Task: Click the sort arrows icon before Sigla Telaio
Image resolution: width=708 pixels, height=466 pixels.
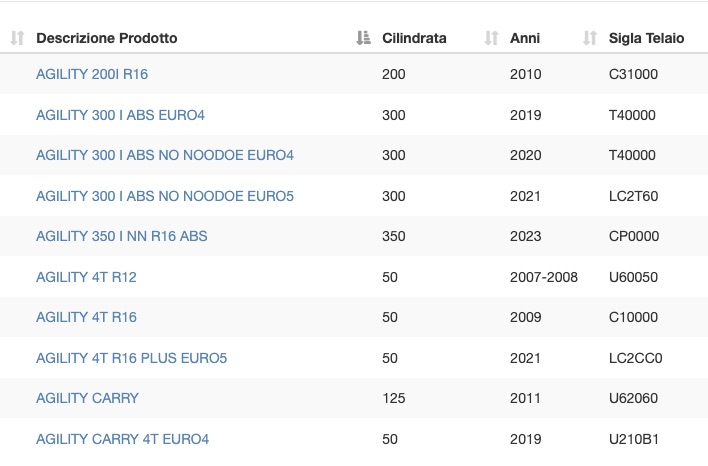Action: (590, 38)
